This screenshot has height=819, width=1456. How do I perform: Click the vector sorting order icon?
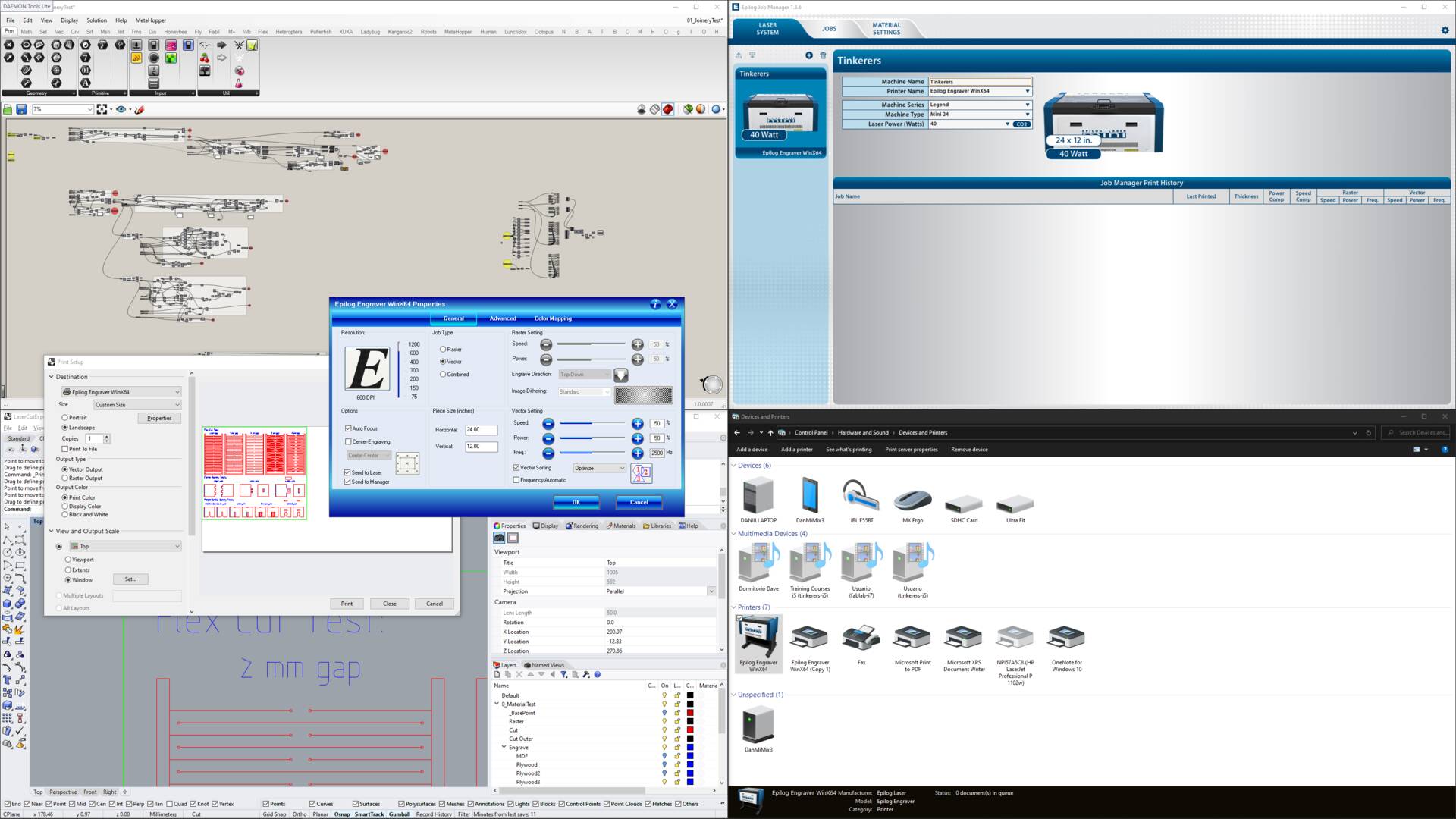pyautogui.click(x=641, y=473)
